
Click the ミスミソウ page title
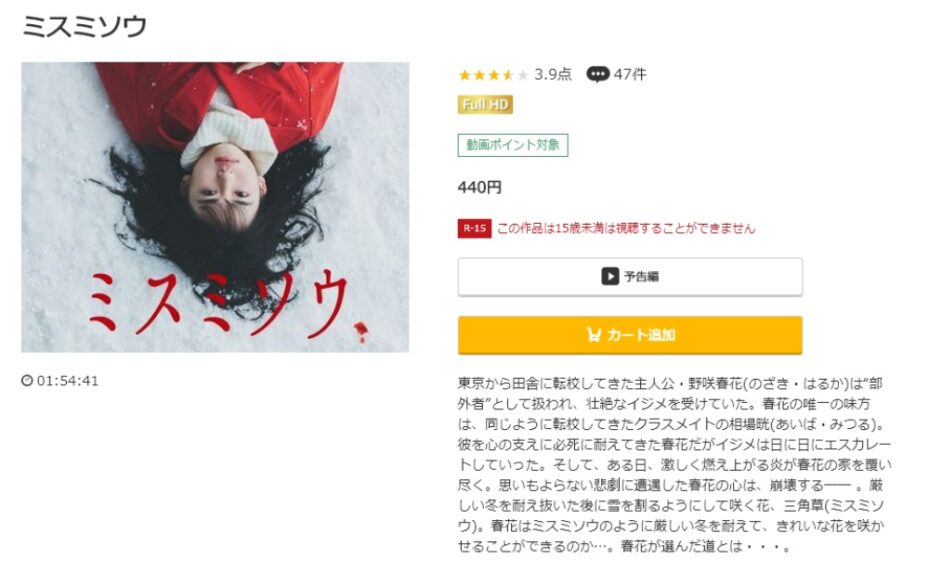pyautogui.click(x=84, y=27)
